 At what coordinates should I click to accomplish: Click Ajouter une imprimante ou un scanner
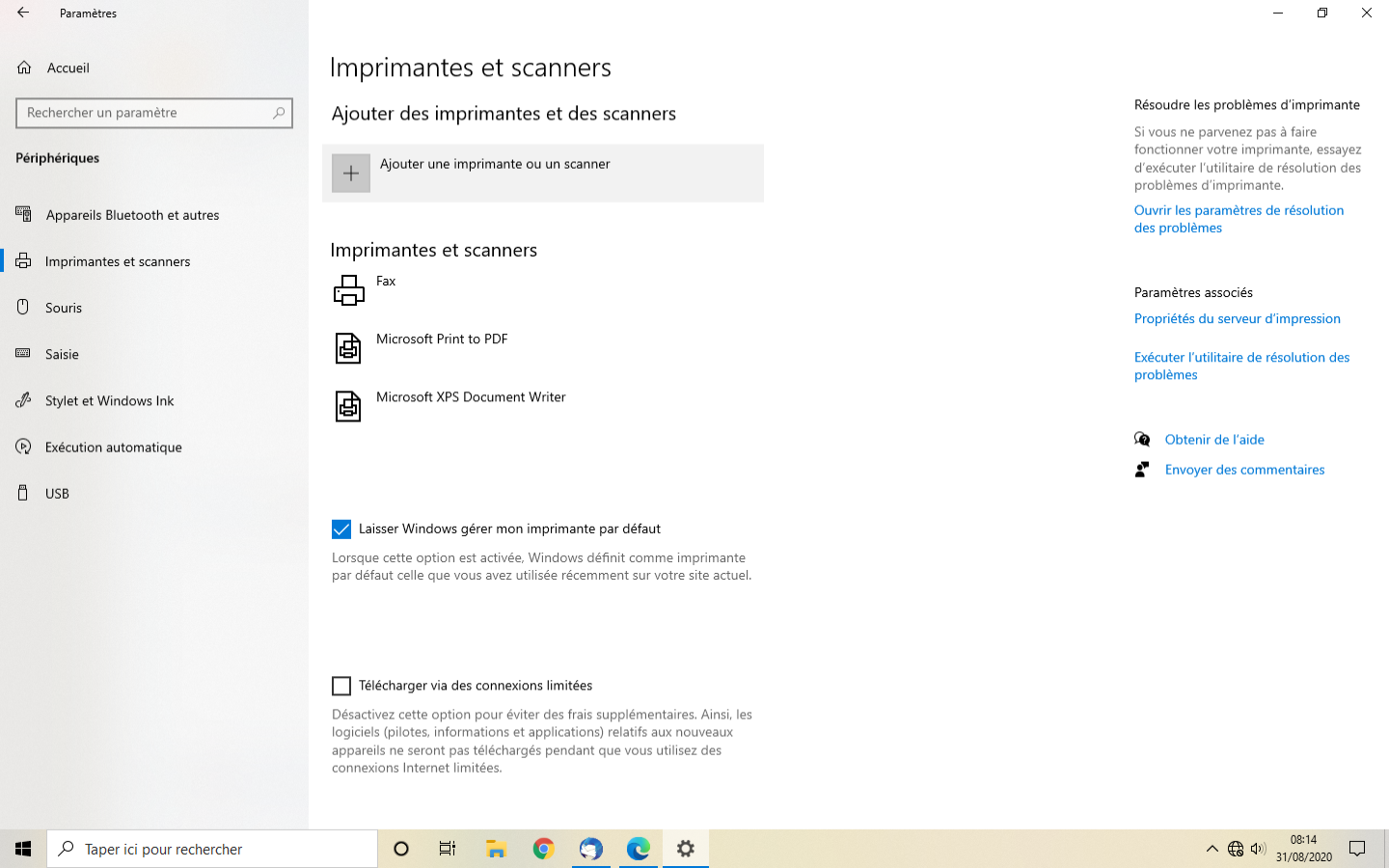543,174
